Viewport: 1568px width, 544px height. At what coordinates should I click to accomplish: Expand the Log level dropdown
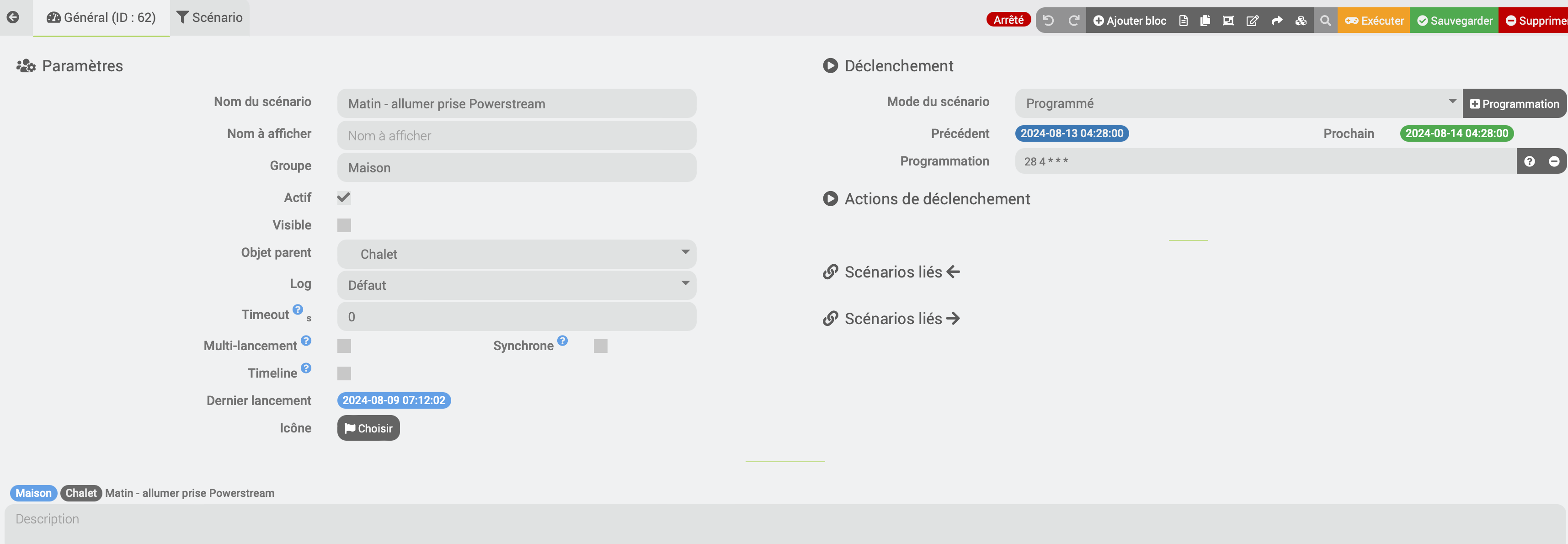tap(516, 285)
